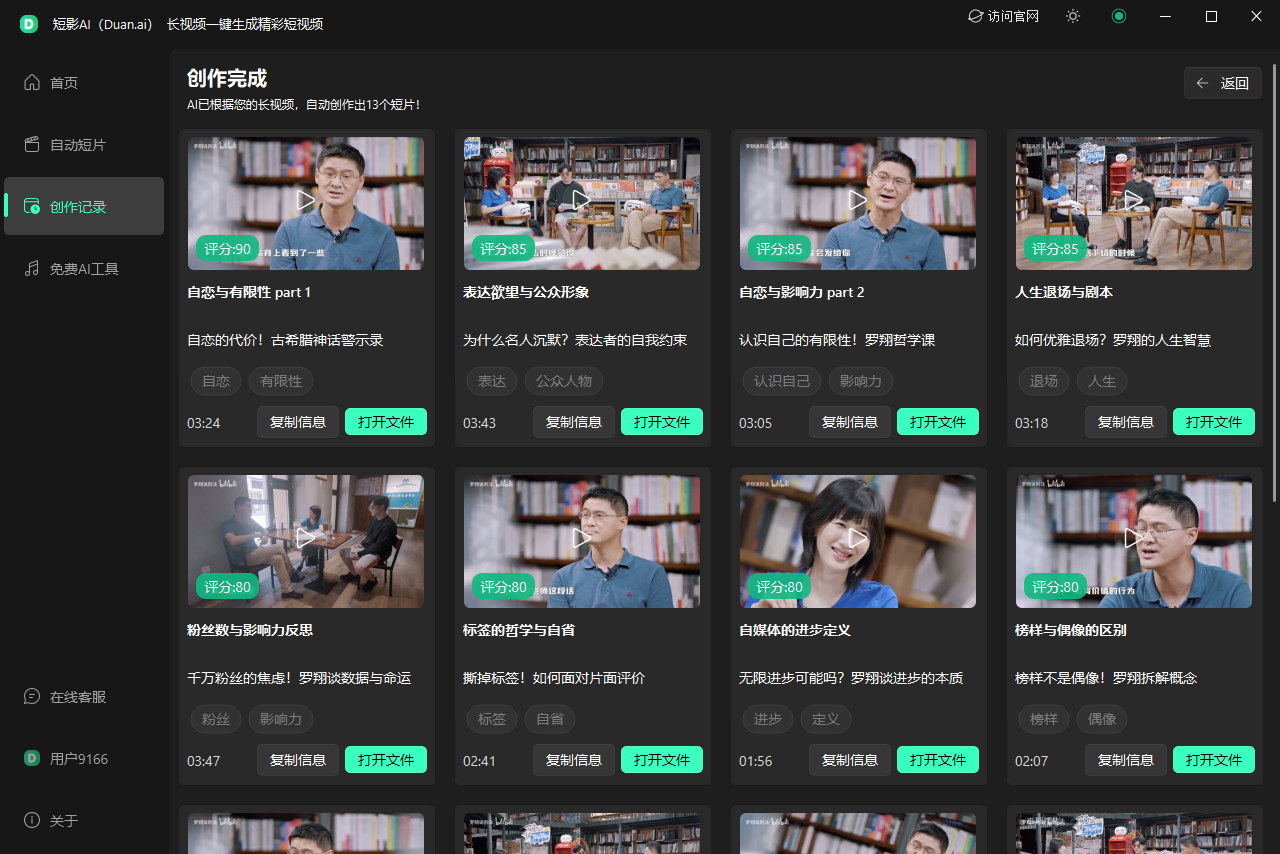1280x854 pixels.
Task: Open file for 自恋与影响力 part 2
Action: 938,422
